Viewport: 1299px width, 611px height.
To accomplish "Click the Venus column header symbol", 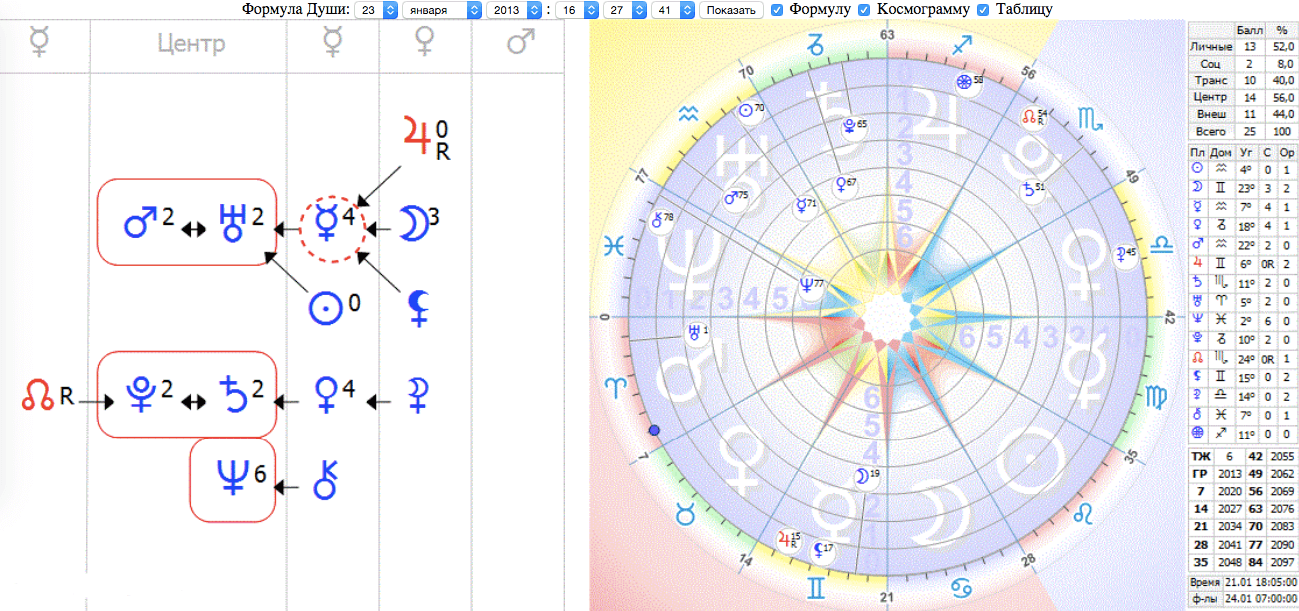I will [425, 44].
